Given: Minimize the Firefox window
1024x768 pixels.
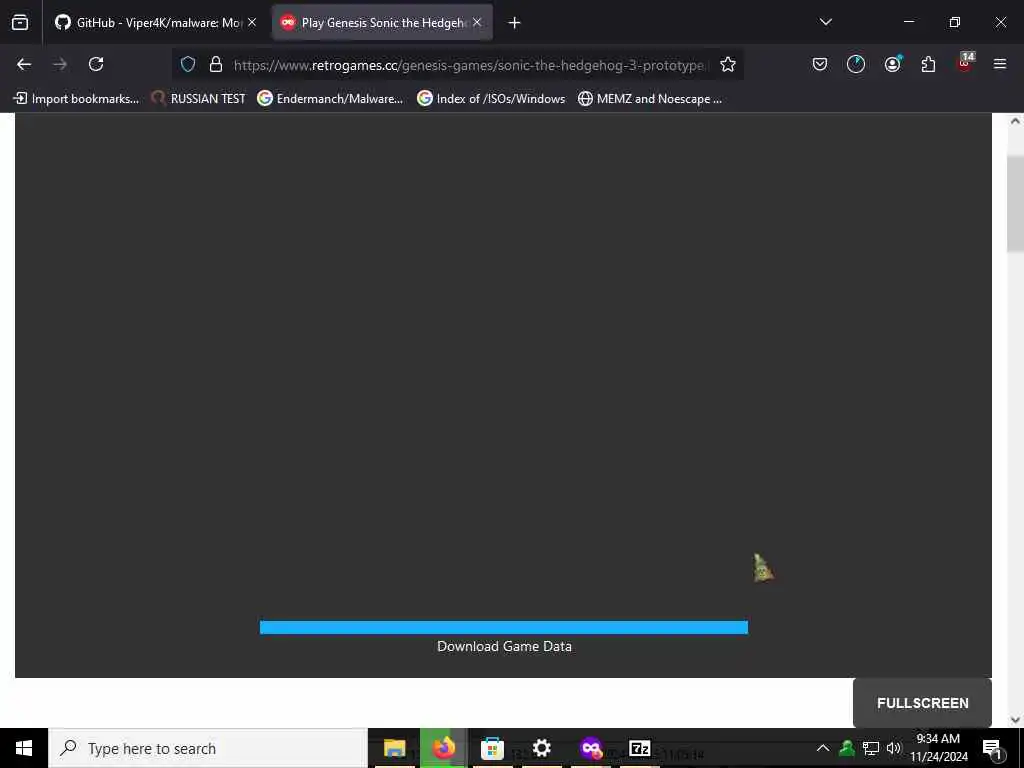Looking at the screenshot, I should 908,22.
